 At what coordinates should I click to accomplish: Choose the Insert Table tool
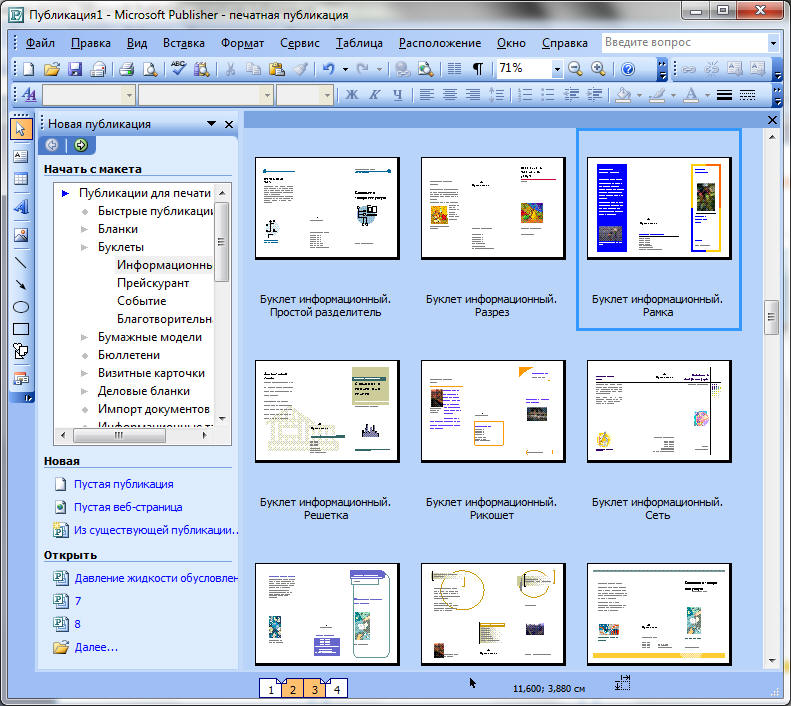21,179
